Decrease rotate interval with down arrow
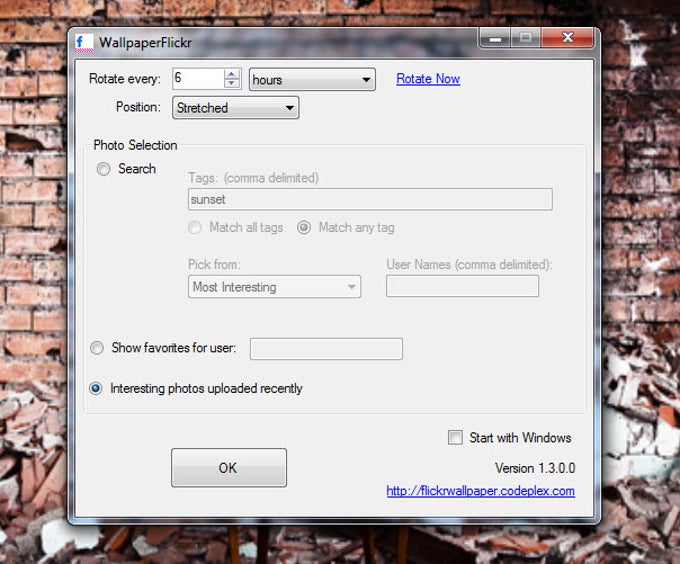The image size is (680, 564). coord(232,83)
